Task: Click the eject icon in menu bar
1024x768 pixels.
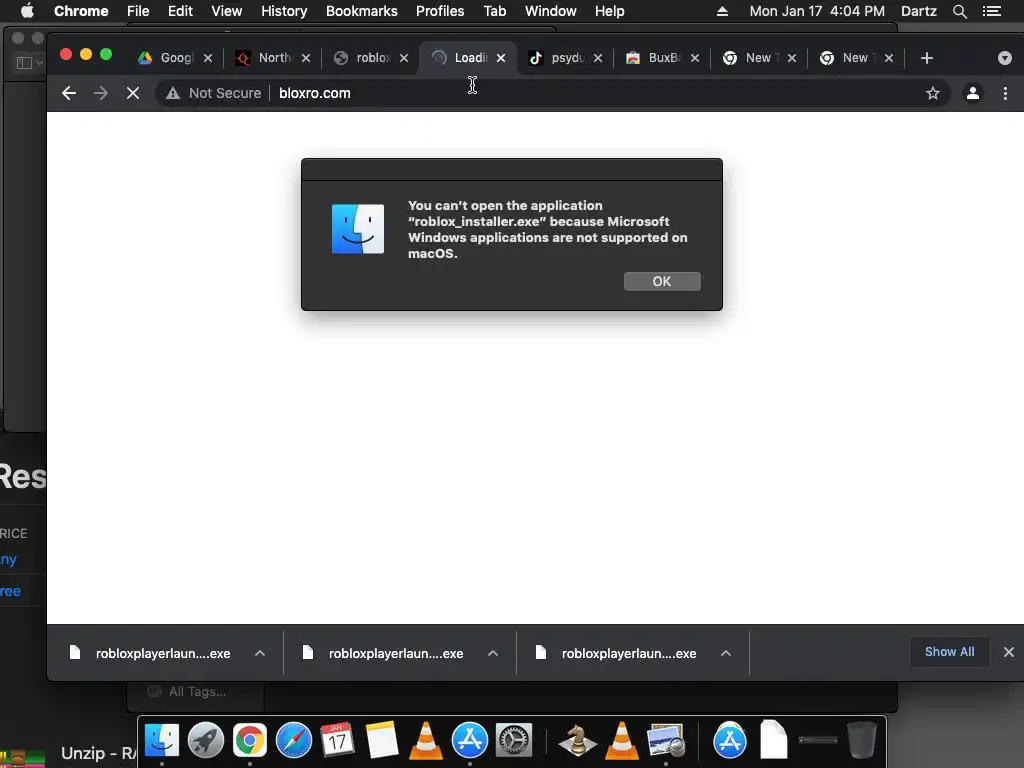Action: (x=722, y=11)
